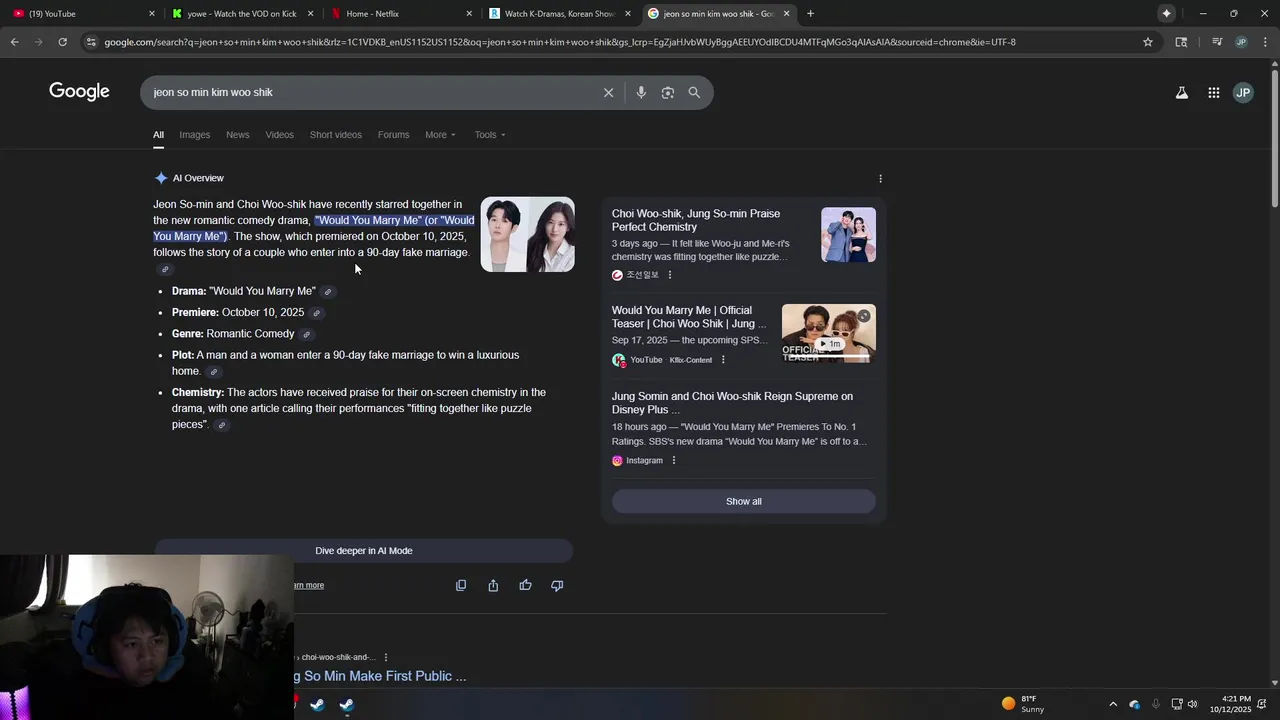Click Show all sources button
The width and height of the screenshot is (1280, 720).
(x=743, y=501)
